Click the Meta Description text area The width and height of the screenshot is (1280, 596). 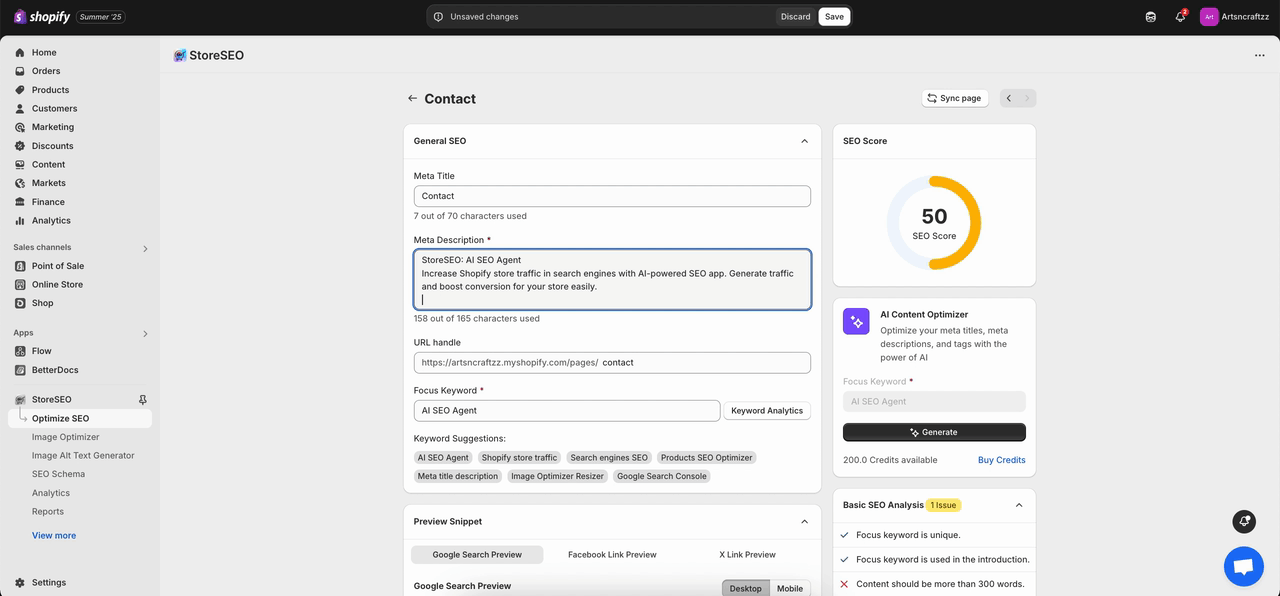tap(612, 279)
